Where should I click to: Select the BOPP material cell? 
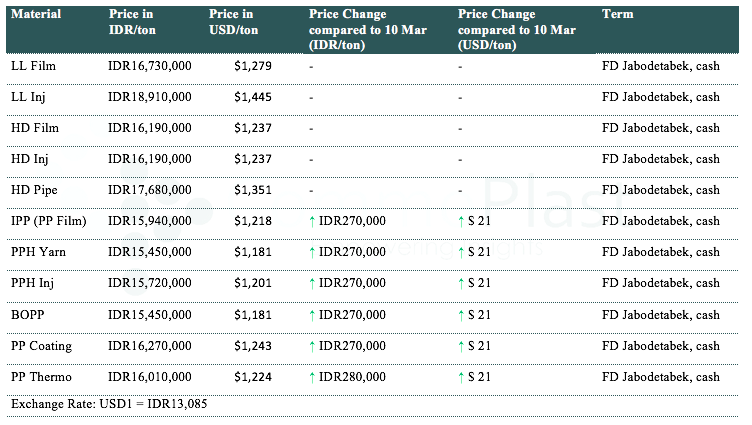[28, 314]
